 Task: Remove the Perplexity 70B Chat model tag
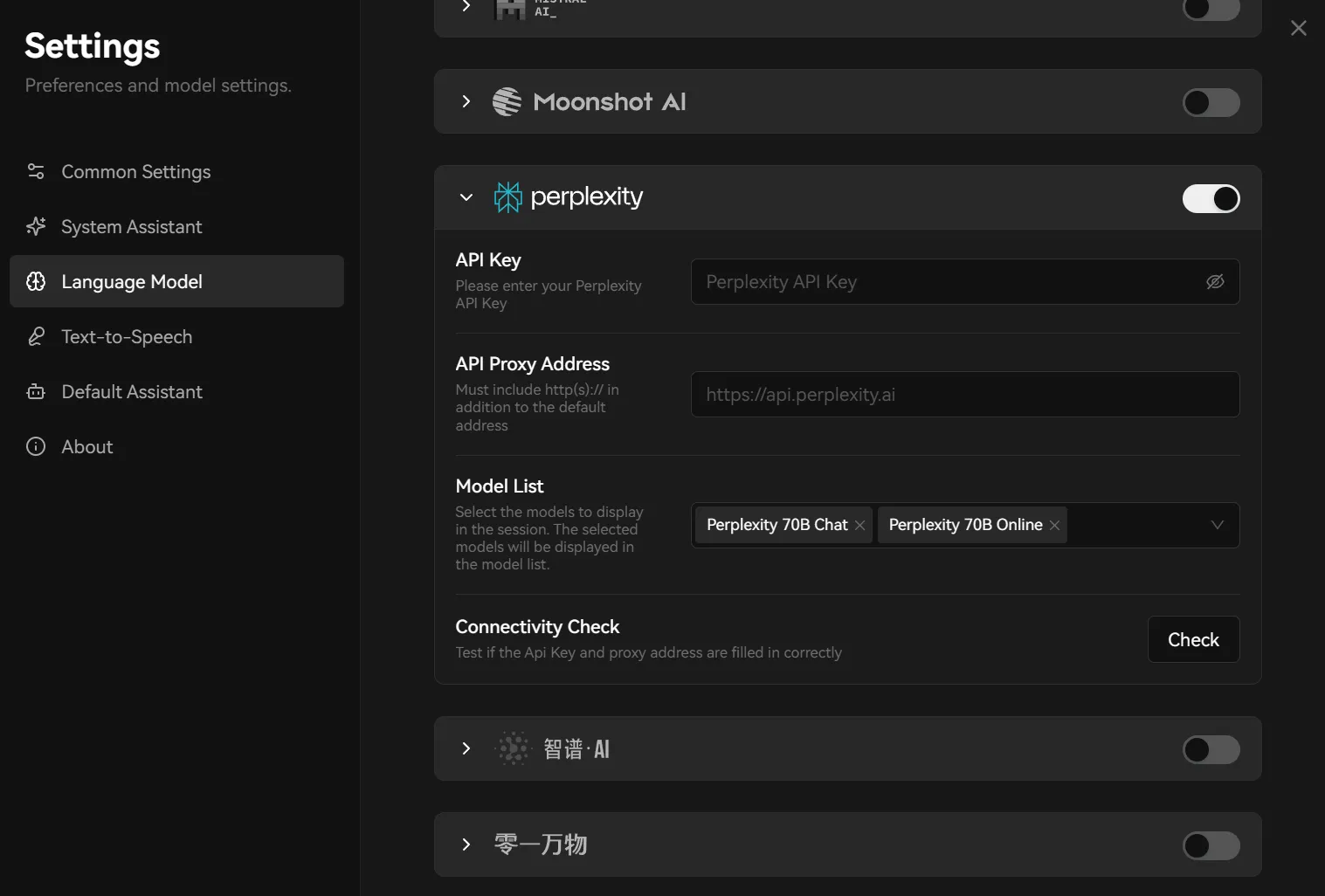(859, 525)
